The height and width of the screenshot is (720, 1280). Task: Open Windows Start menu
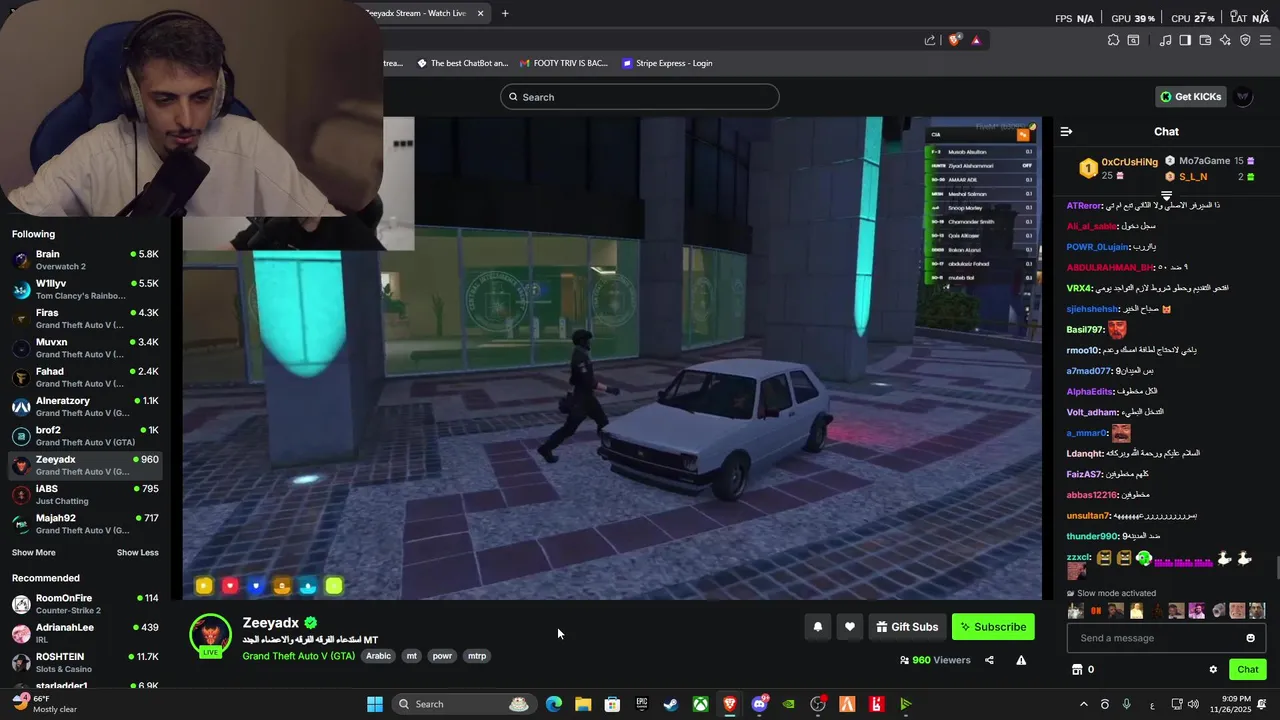[x=375, y=704]
